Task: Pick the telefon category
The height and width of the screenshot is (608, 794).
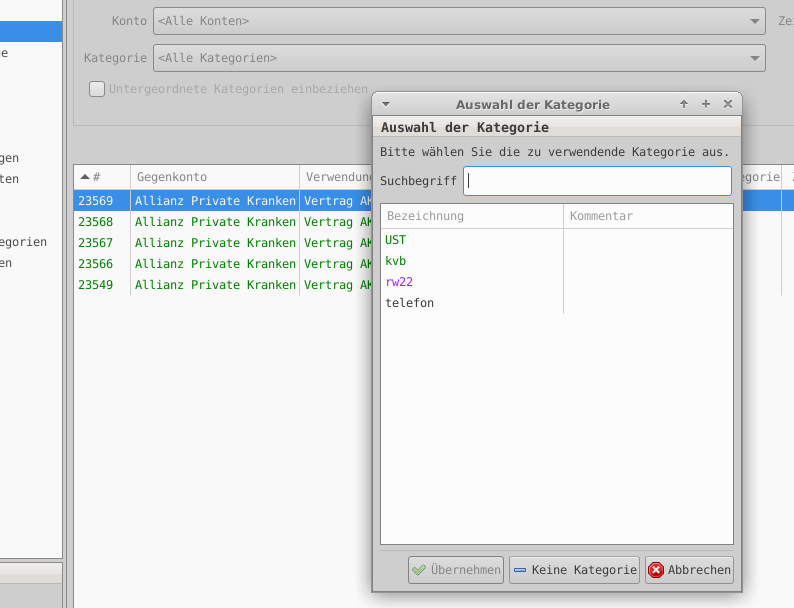Action: pyautogui.click(x=409, y=303)
